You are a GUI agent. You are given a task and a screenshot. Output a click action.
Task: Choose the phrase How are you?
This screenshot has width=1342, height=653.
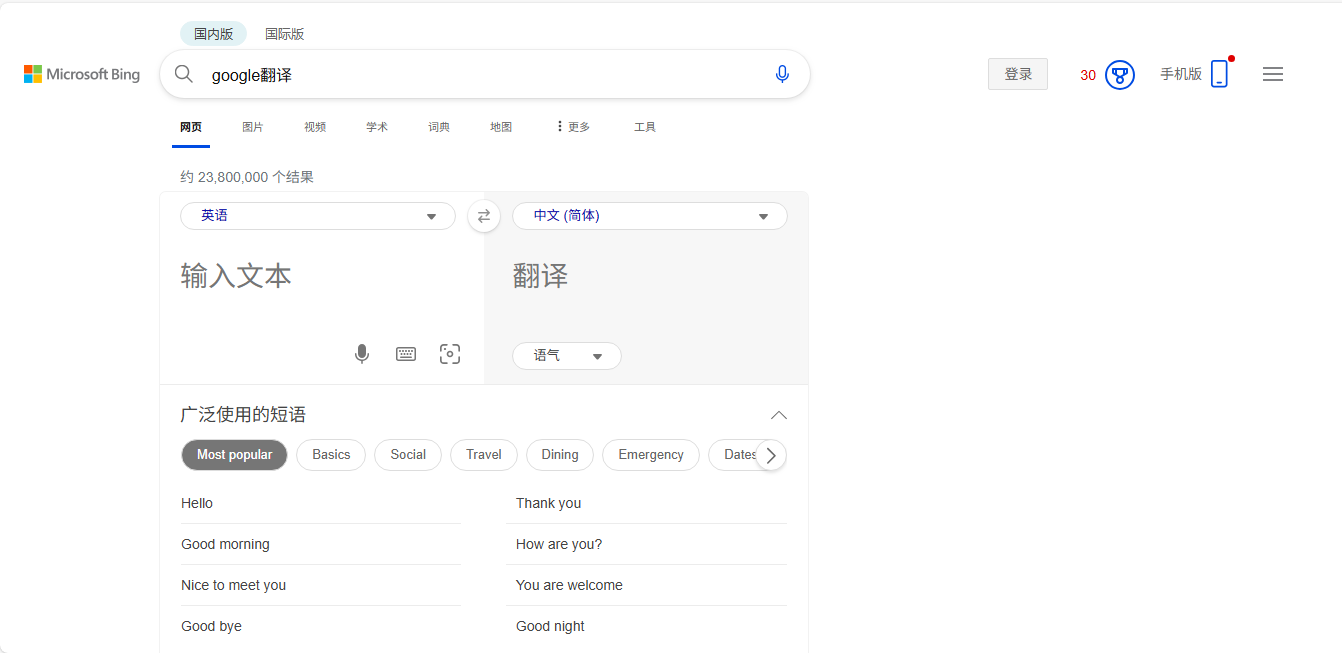coord(559,544)
